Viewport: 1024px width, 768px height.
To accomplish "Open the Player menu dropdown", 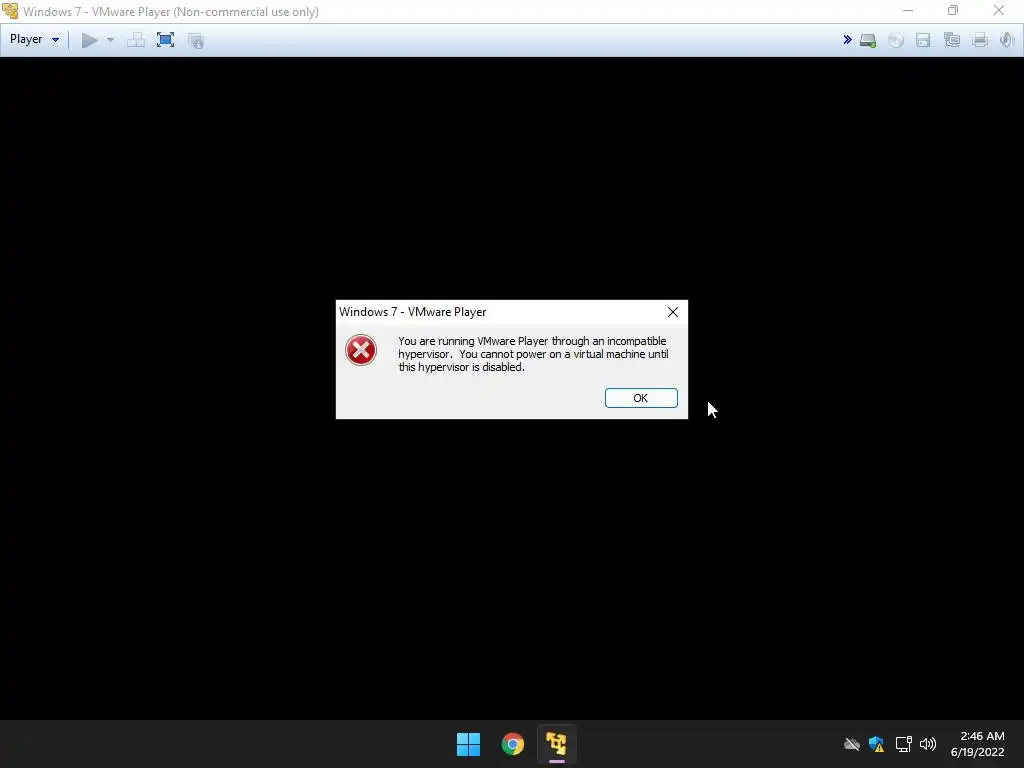I will [x=34, y=39].
